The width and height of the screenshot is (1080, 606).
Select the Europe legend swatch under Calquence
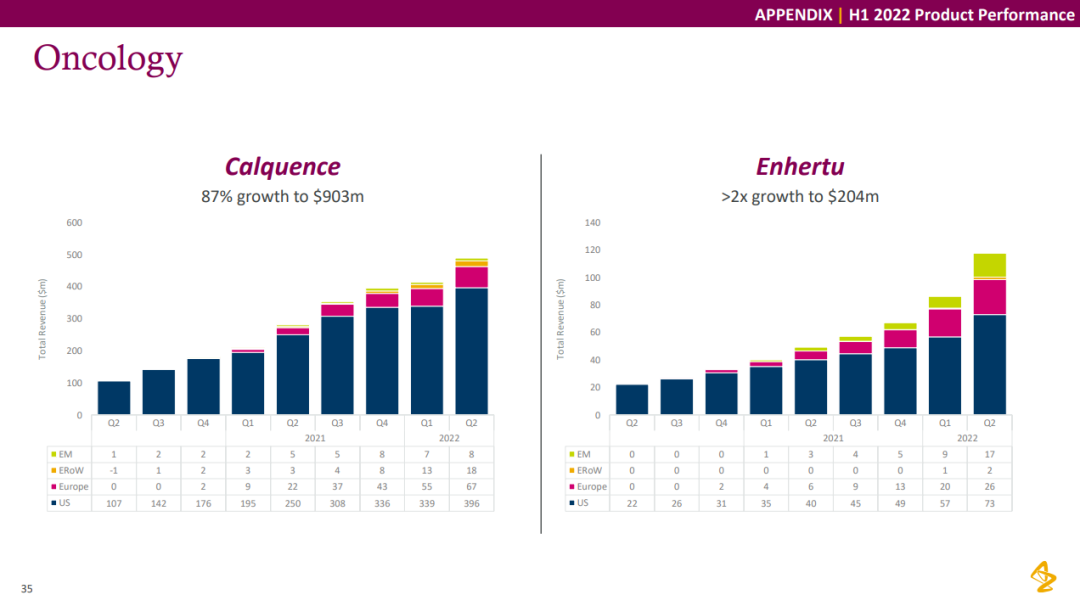[54, 487]
